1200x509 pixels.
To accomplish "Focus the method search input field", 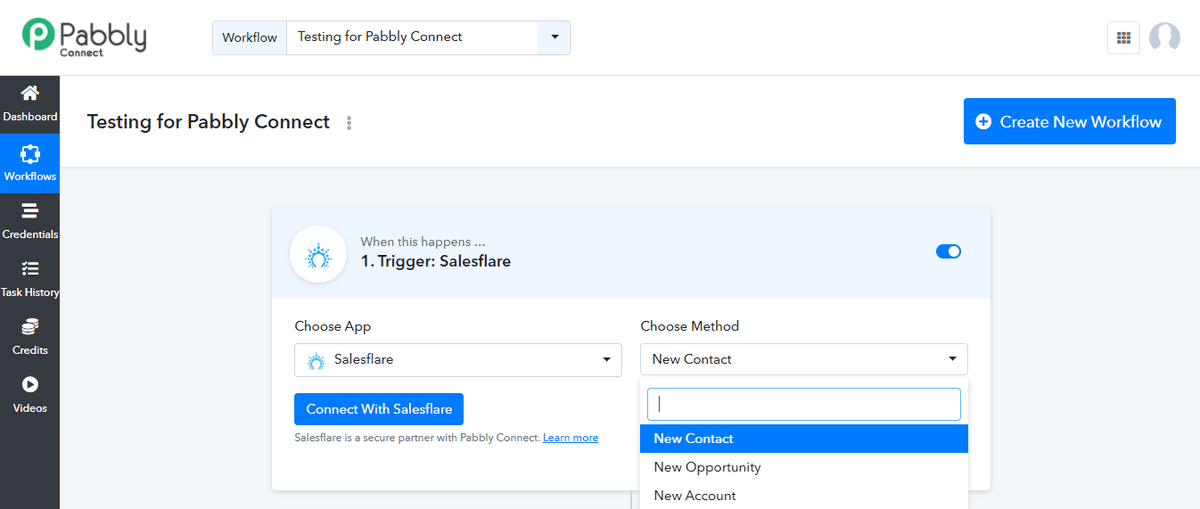I will point(804,404).
